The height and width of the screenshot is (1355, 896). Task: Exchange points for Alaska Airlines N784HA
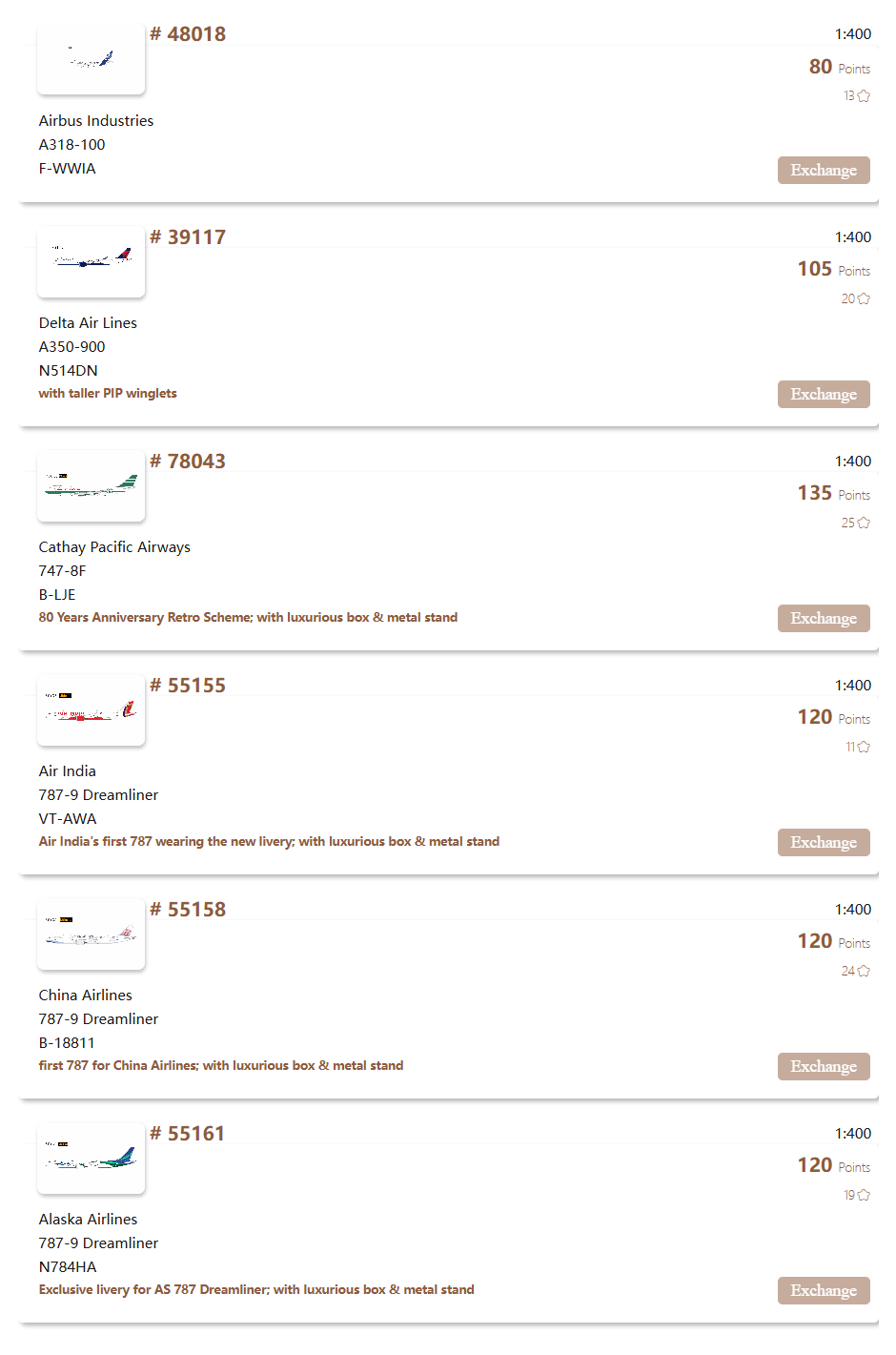click(824, 1290)
